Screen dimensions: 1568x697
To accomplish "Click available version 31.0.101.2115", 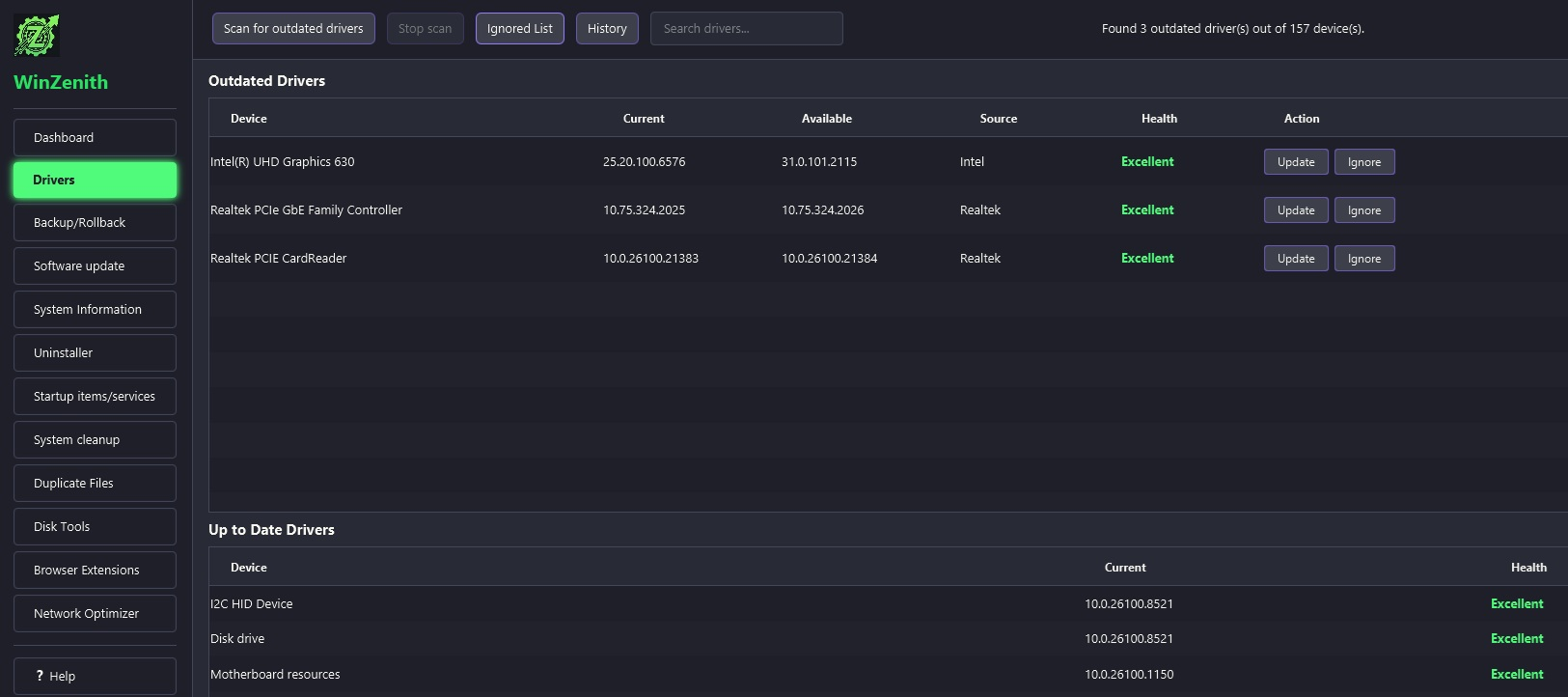I will tap(819, 161).
